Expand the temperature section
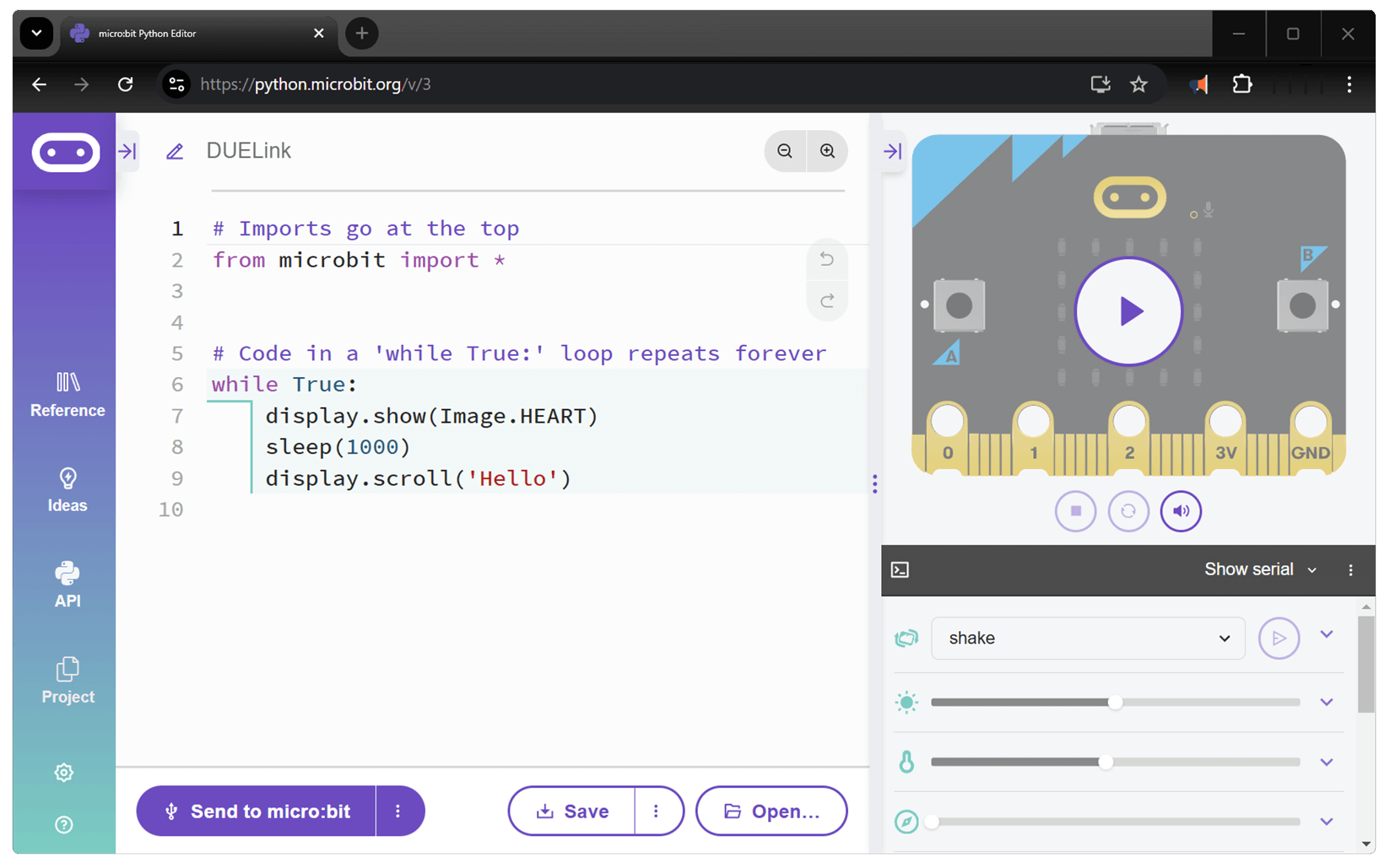 point(1327,762)
